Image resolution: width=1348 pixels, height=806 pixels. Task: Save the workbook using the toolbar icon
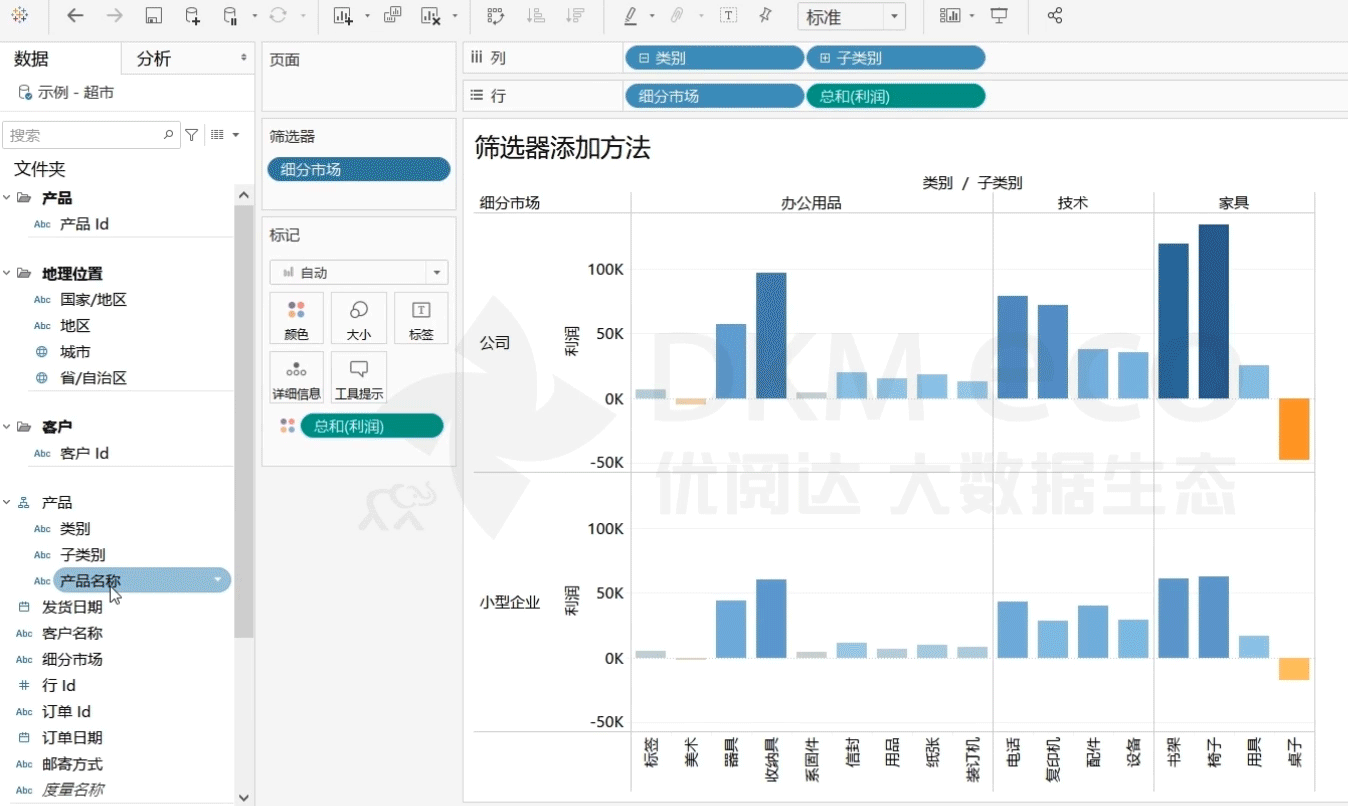pyautogui.click(x=153, y=16)
